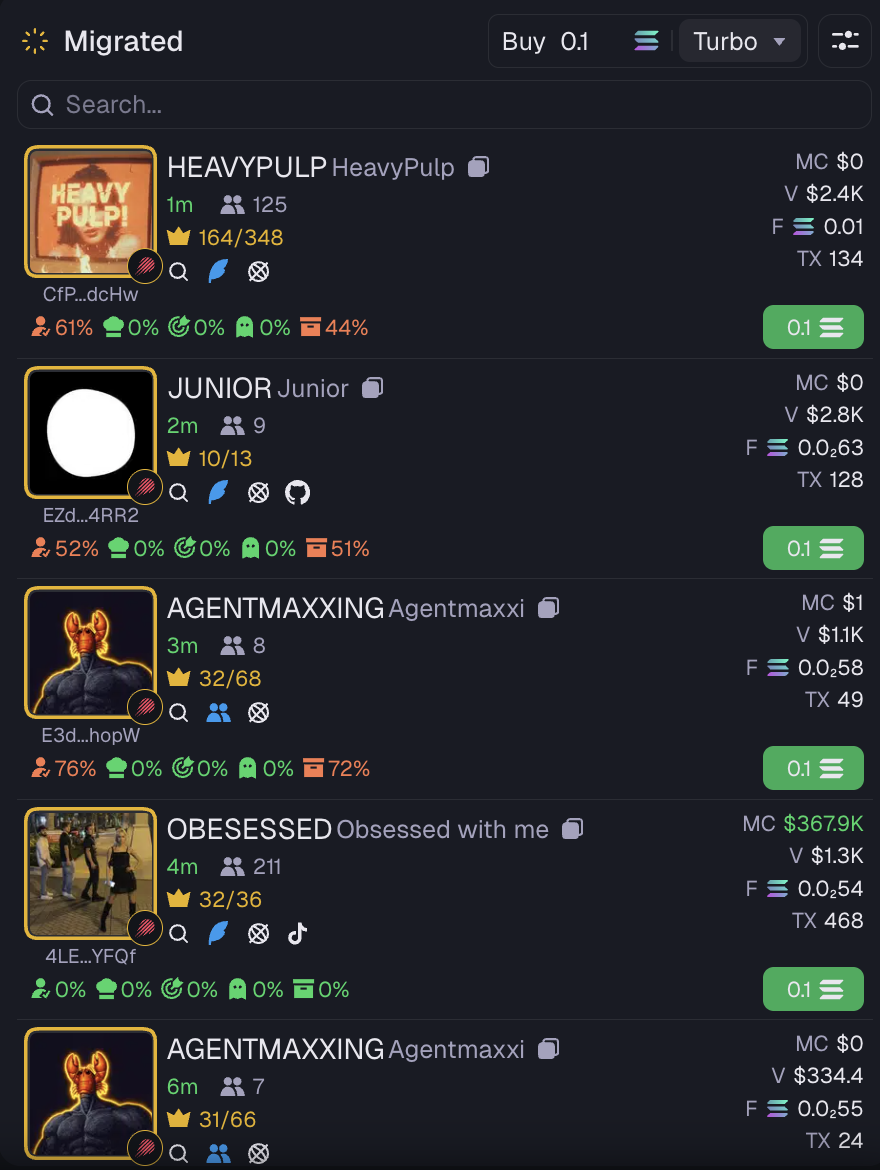Copy the HEAVYPULP token address icon

[478, 166]
